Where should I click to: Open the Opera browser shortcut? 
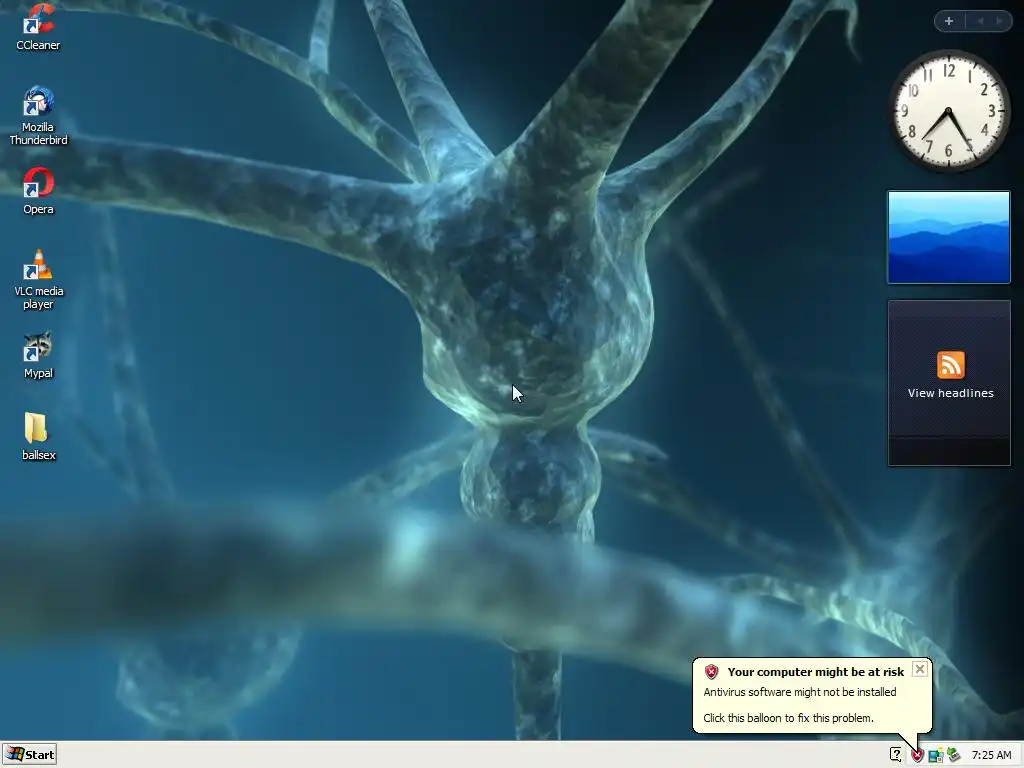click(38, 191)
